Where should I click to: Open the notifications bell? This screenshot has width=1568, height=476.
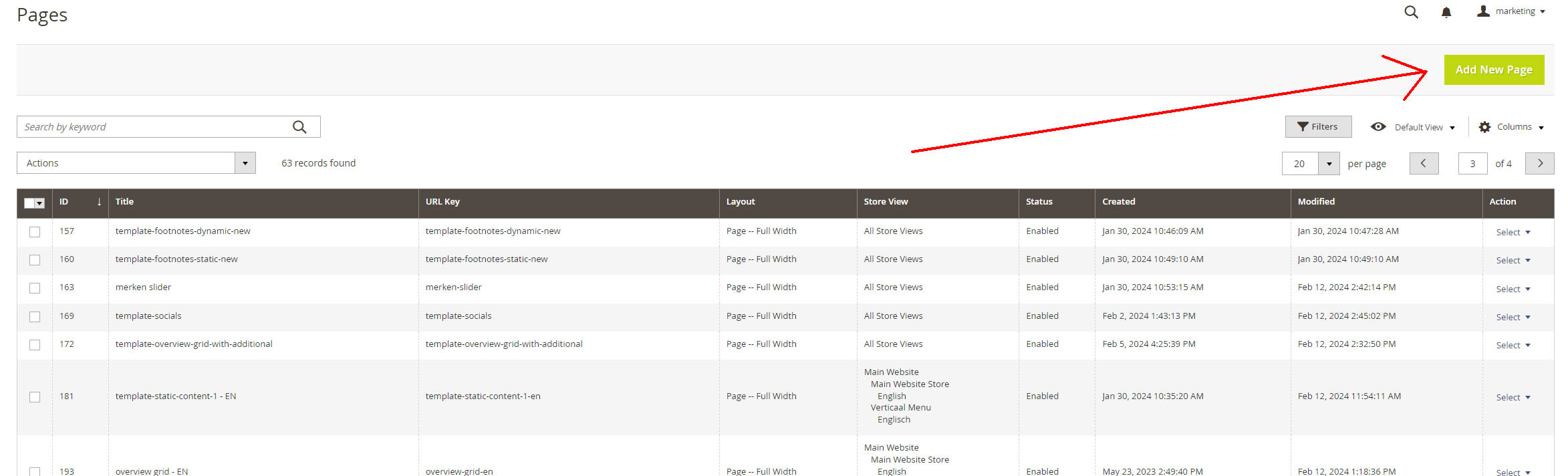[1446, 12]
